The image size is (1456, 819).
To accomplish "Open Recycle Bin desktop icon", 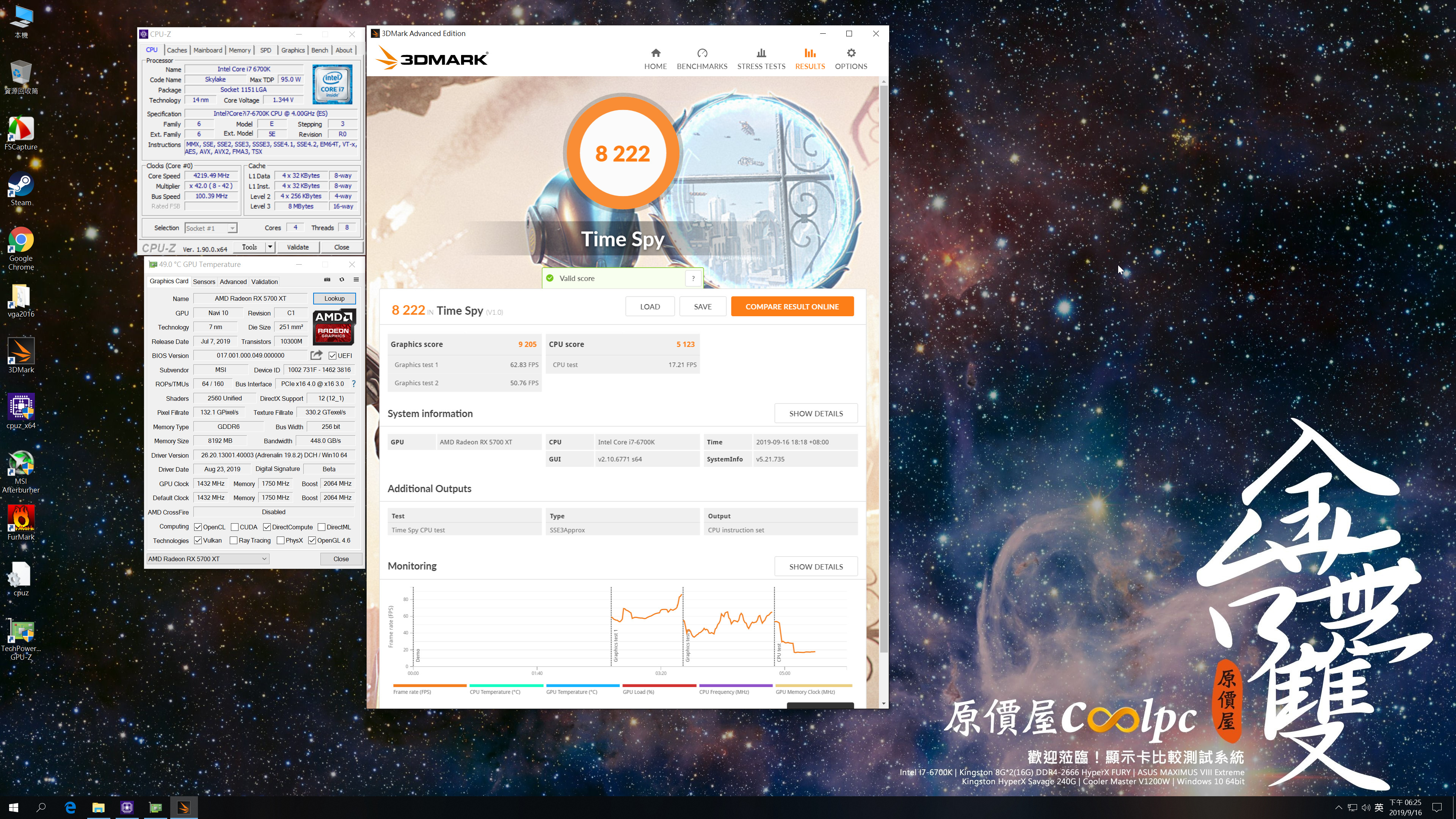I will pyautogui.click(x=21, y=77).
